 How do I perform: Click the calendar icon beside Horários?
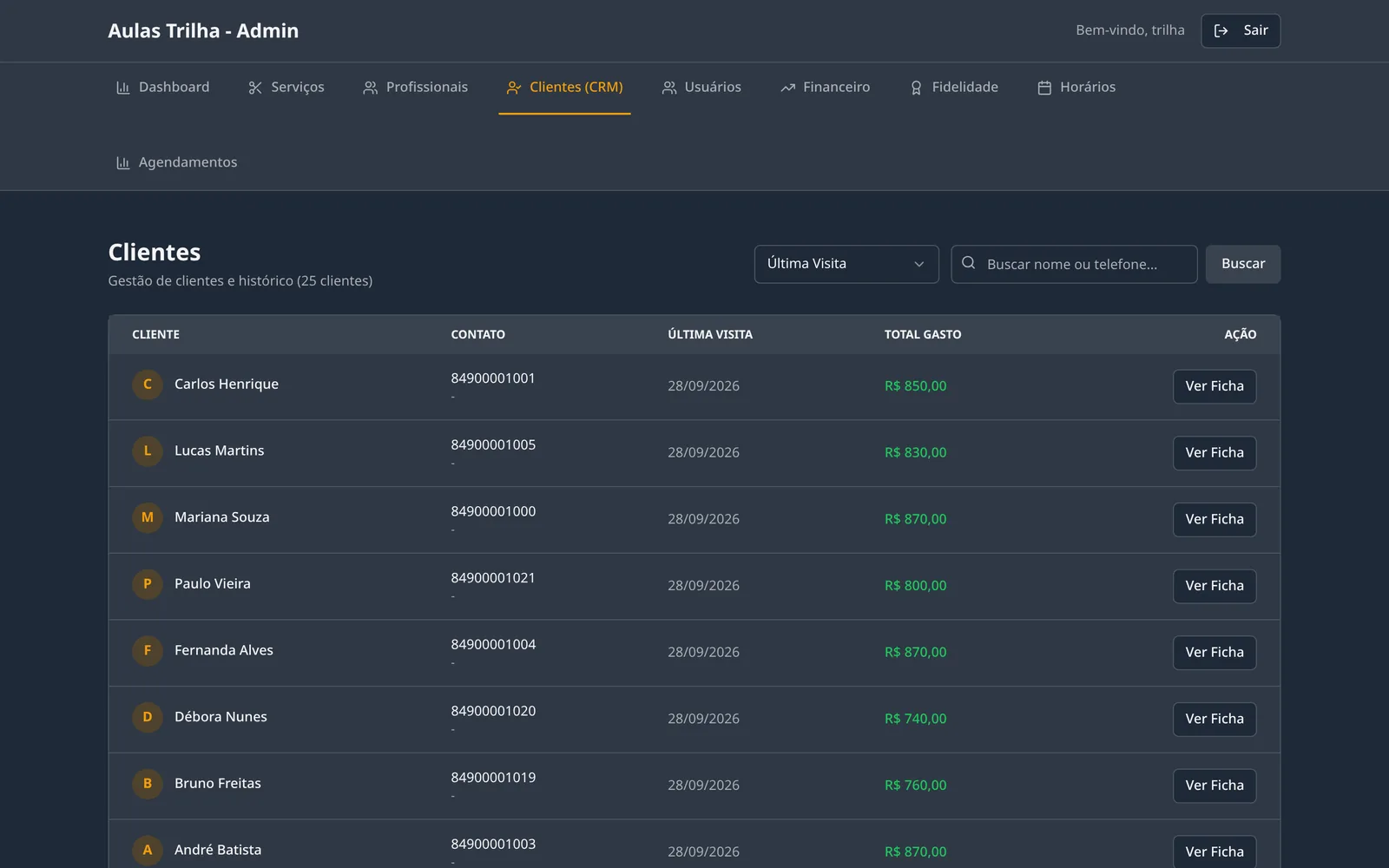click(x=1044, y=88)
